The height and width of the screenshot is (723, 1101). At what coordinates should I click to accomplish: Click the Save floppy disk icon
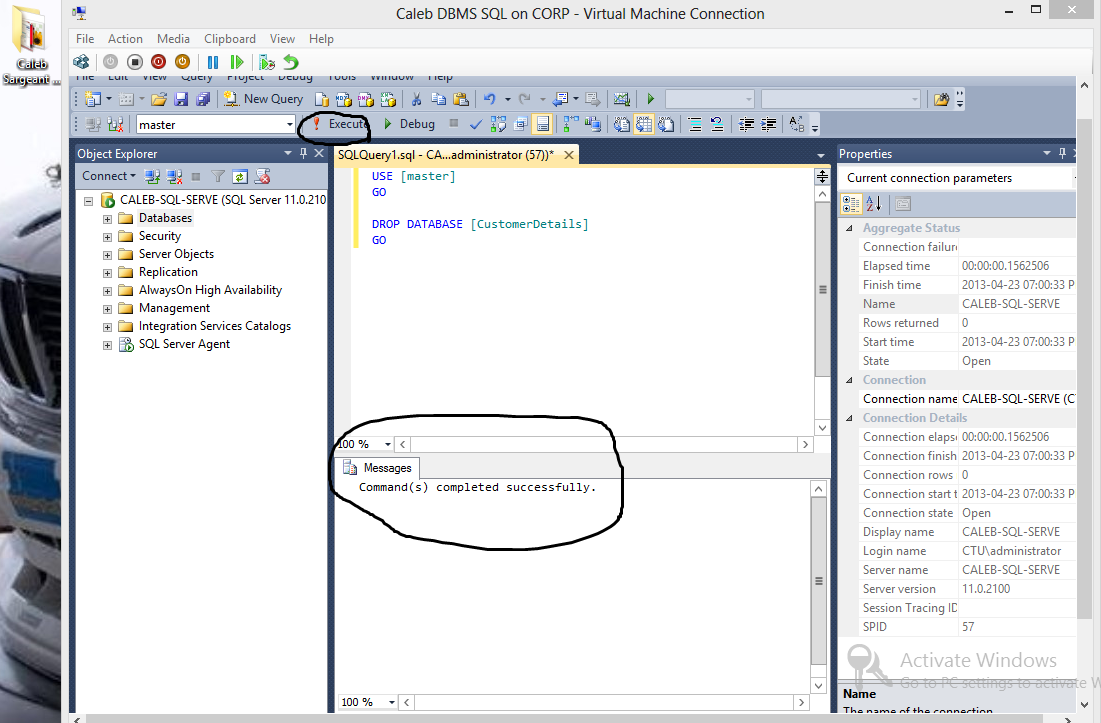point(181,99)
